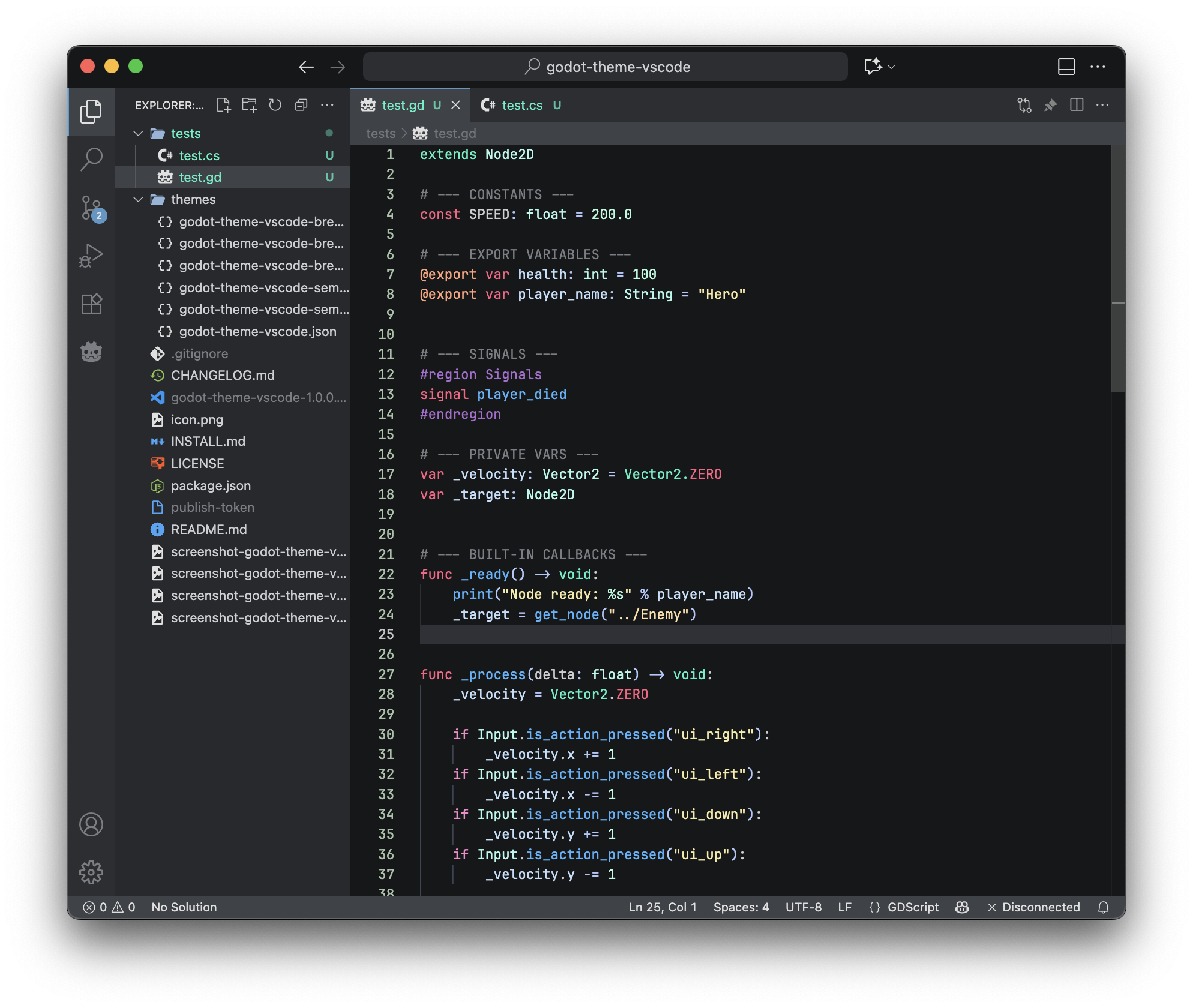The height and width of the screenshot is (1008, 1193).
Task: Open the Copilot chat dropdown arrow
Action: click(892, 67)
